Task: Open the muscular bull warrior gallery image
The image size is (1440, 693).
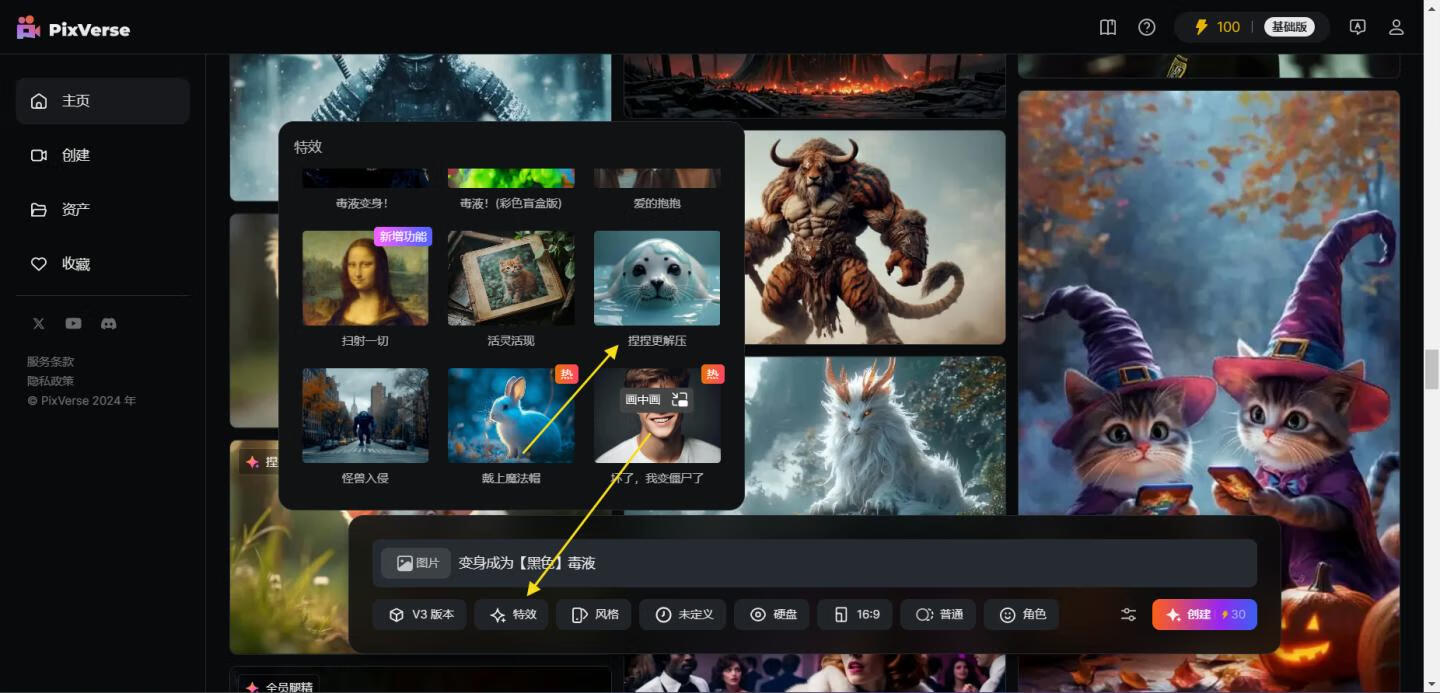Action: [x=875, y=238]
